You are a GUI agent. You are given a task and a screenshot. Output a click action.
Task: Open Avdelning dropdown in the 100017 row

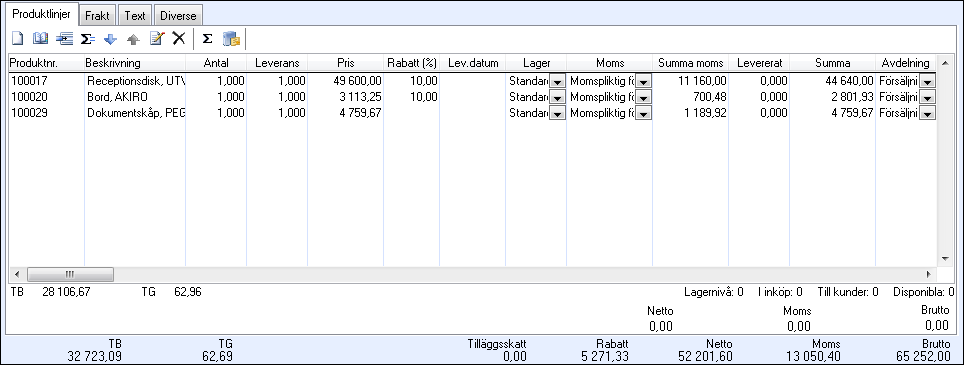[927, 81]
